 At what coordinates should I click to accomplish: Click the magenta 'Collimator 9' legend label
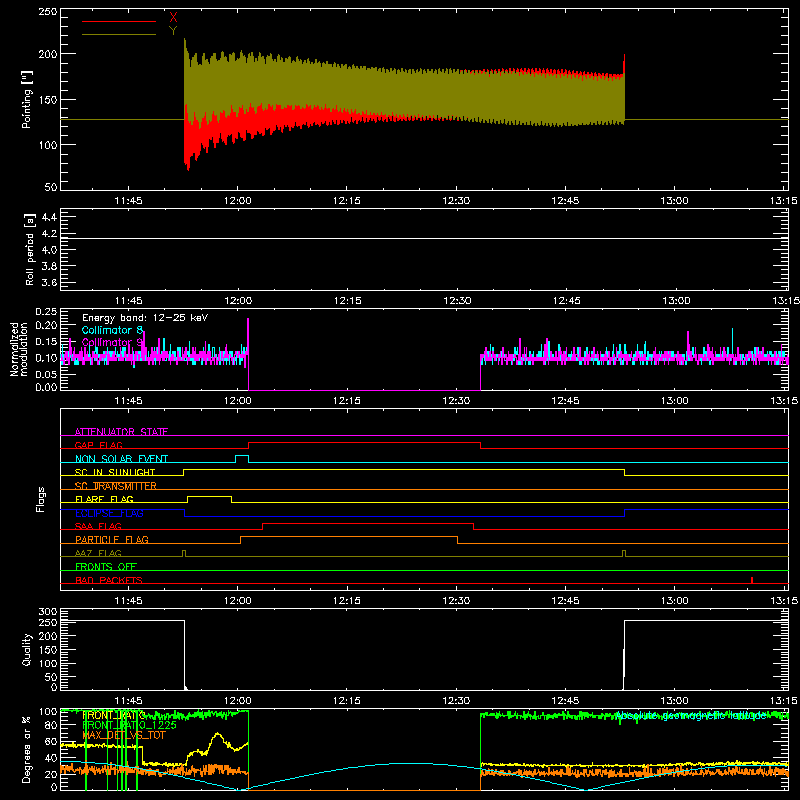click(x=112, y=342)
